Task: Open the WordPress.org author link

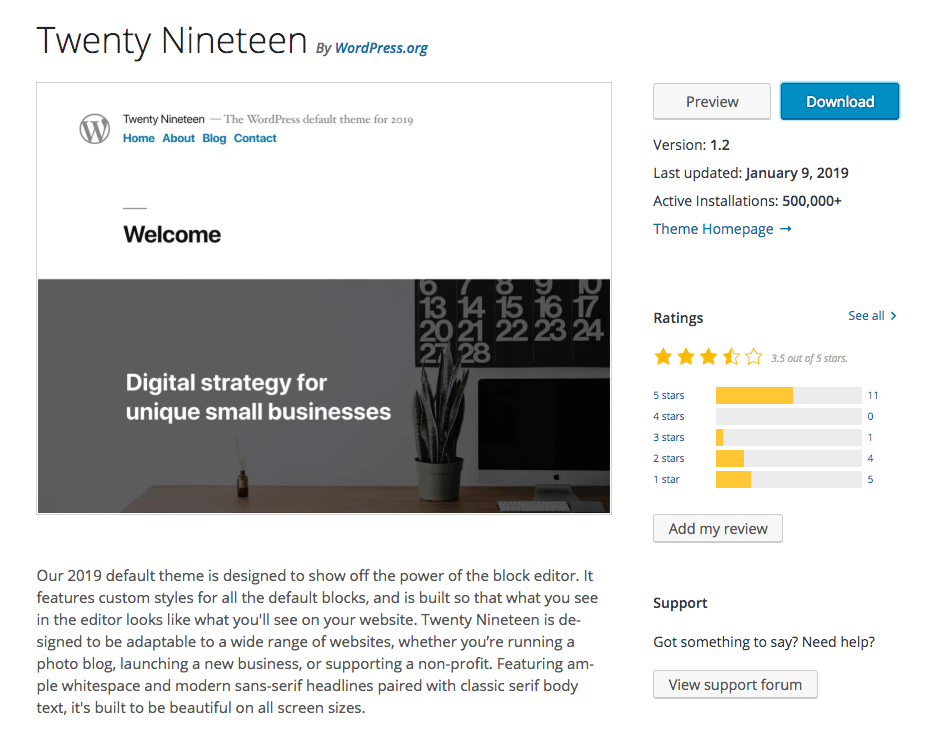Action: (381, 48)
